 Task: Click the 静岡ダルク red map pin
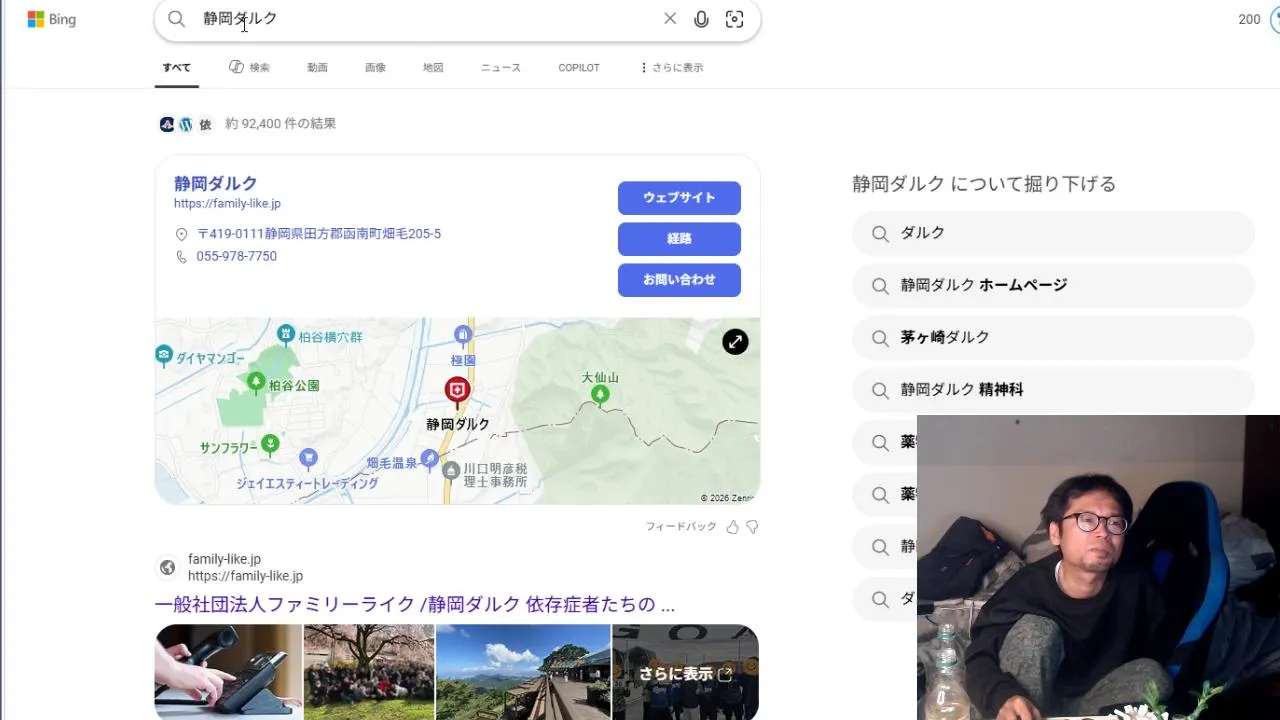click(x=457, y=391)
